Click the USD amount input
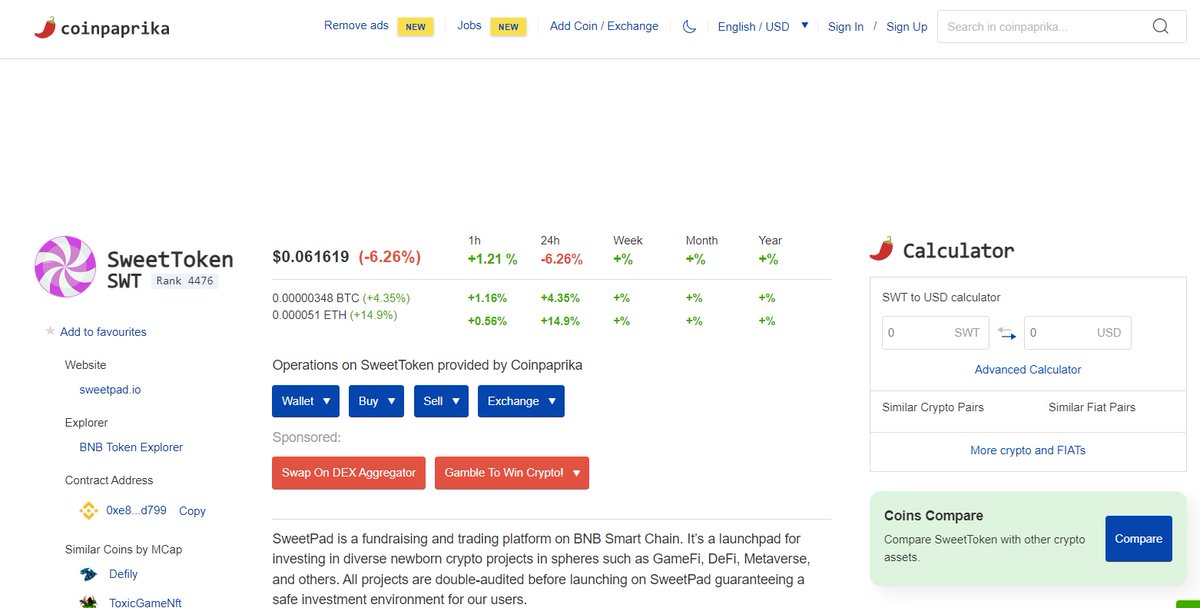The height and width of the screenshot is (608, 1200). pos(1078,333)
